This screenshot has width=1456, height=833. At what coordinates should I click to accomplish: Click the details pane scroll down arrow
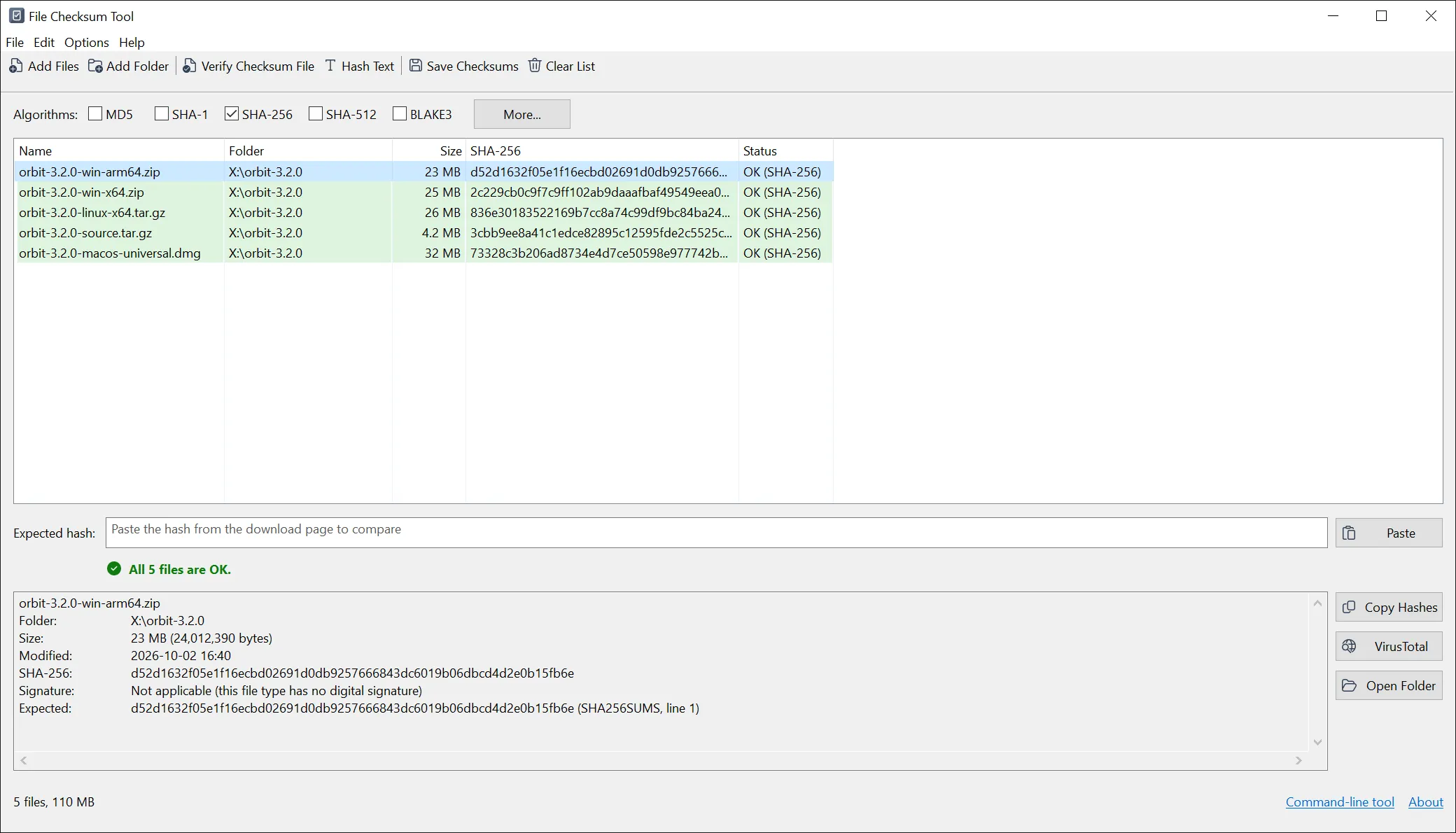(x=1317, y=742)
